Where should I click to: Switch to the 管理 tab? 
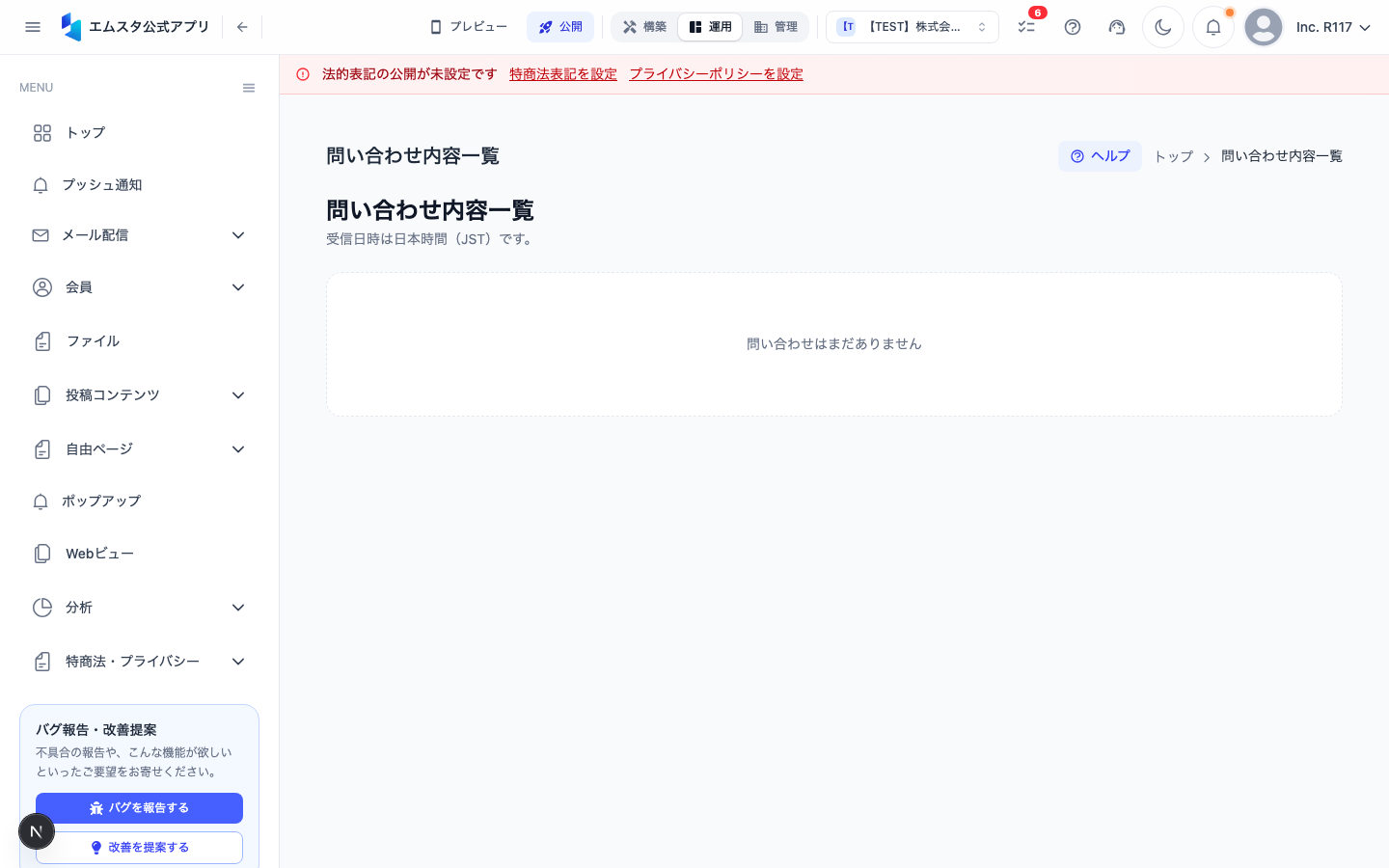776,27
